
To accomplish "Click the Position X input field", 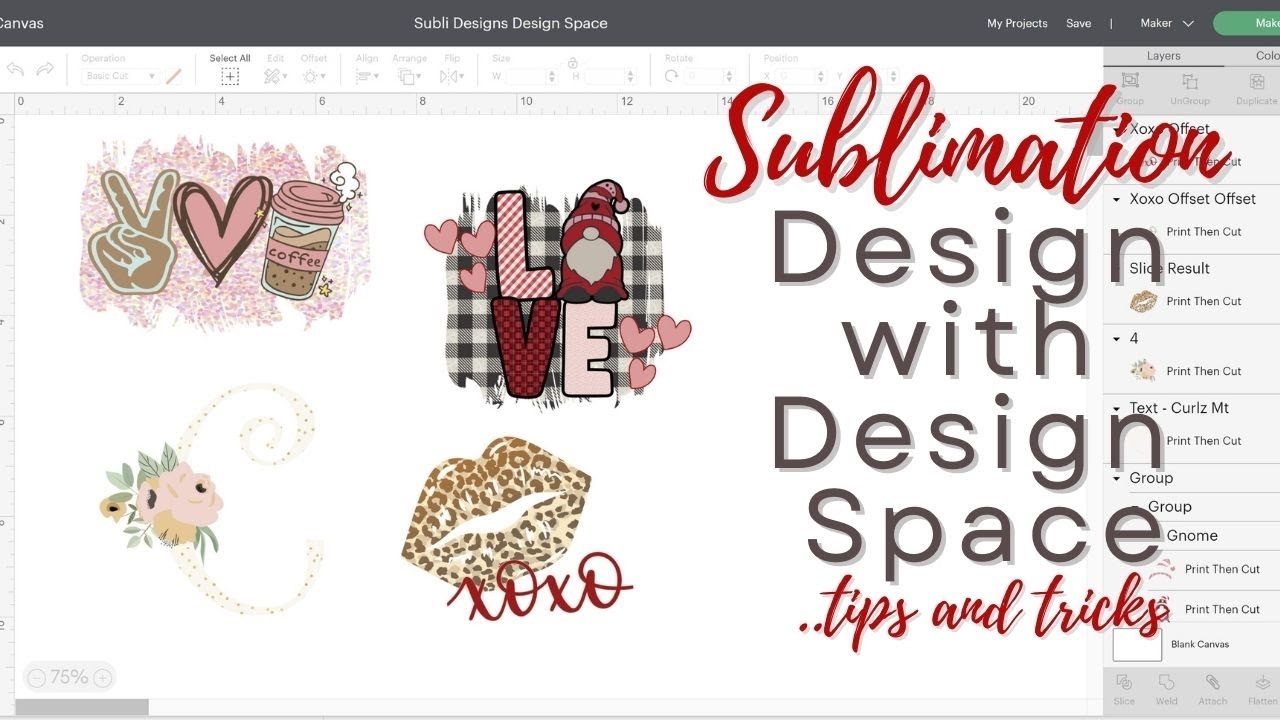I will pyautogui.click(x=795, y=76).
